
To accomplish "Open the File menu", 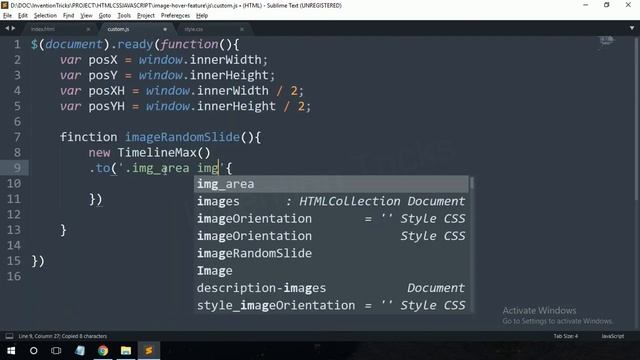I will [x=7, y=16].
